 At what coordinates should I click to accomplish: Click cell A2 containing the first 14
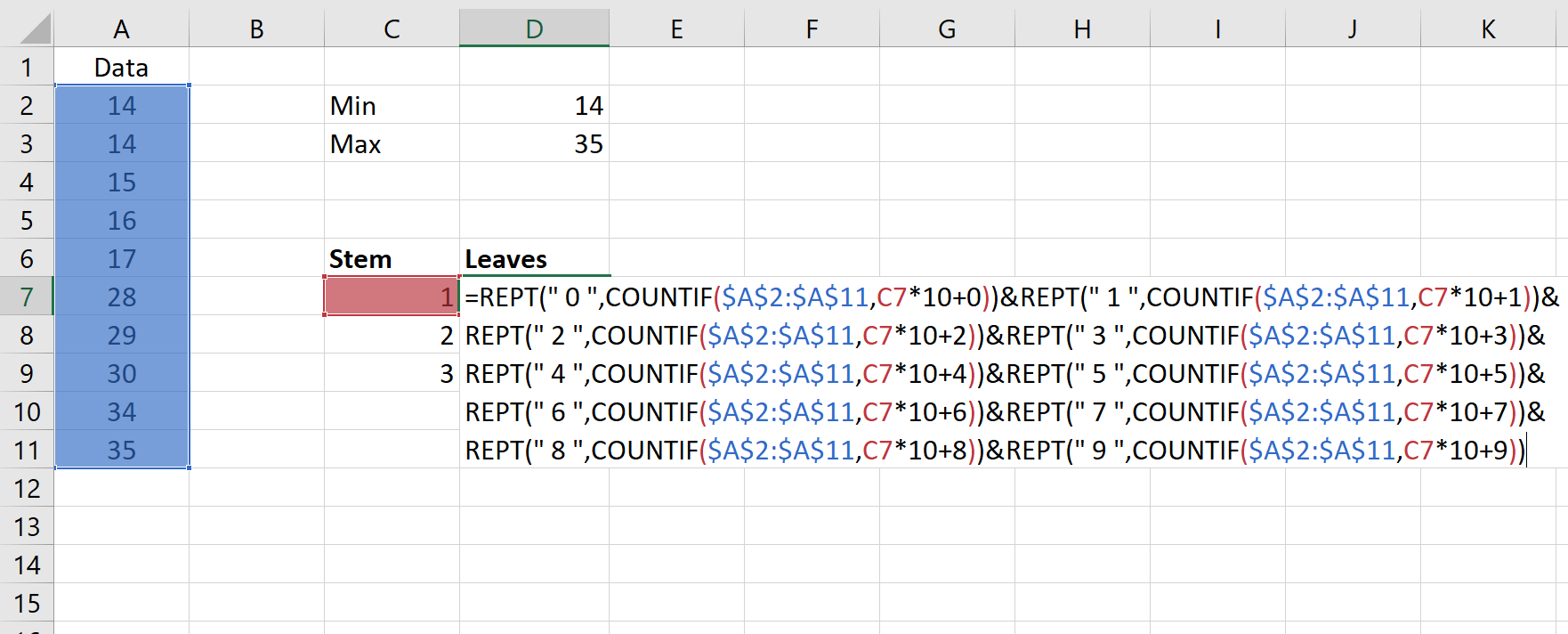[x=122, y=105]
